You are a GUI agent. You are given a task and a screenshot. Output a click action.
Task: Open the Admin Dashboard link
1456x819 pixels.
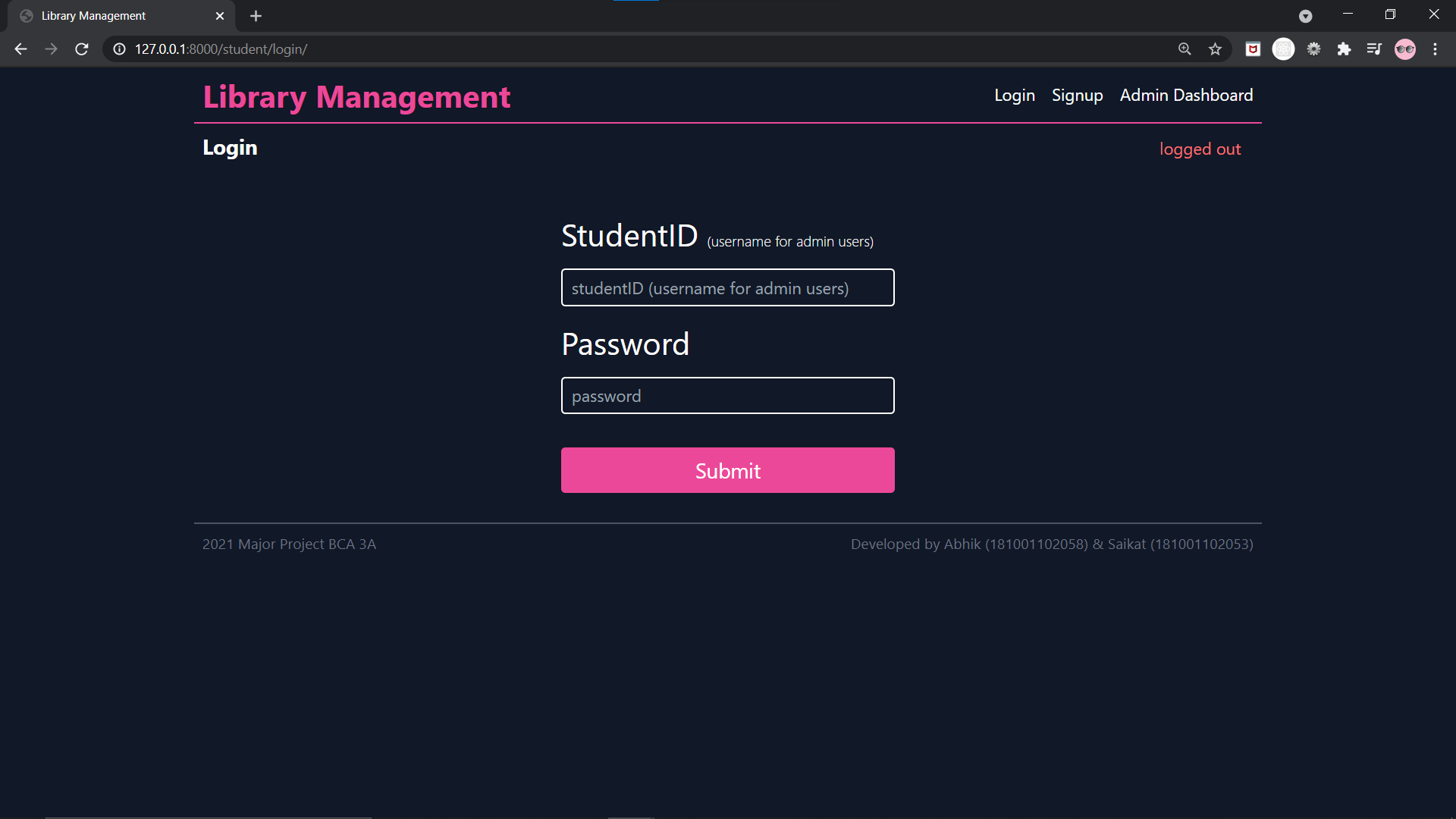[x=1186, y=96]
